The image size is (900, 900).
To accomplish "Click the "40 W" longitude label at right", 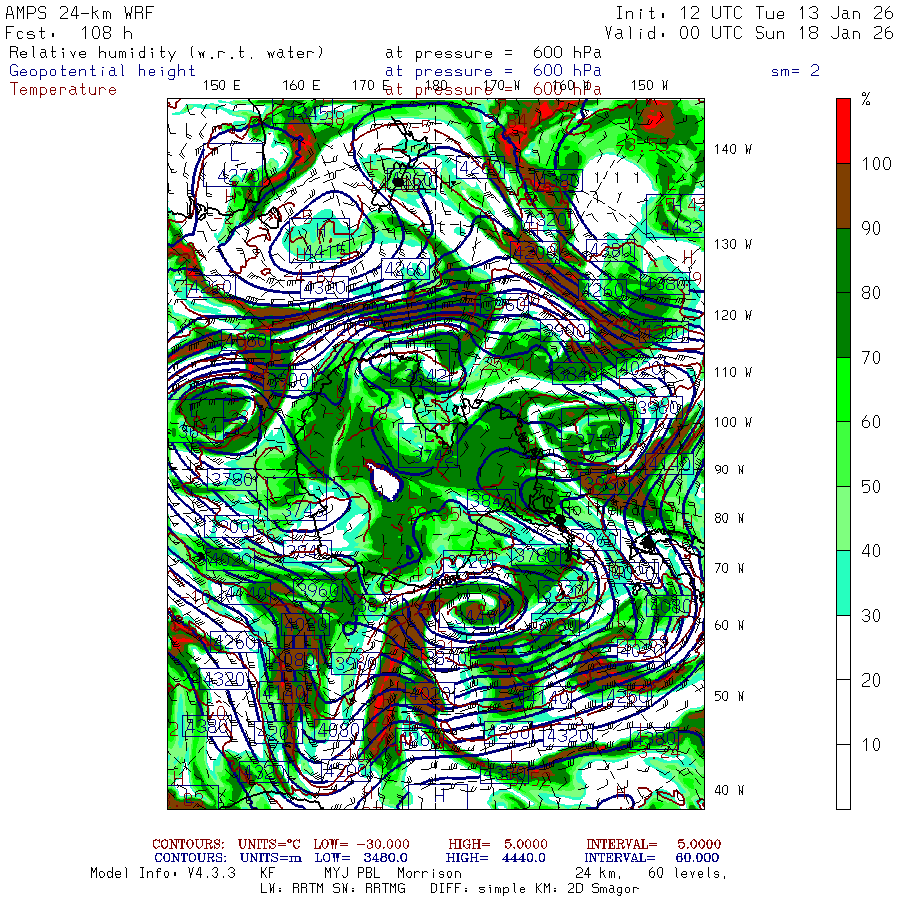I will pos(728,790).
